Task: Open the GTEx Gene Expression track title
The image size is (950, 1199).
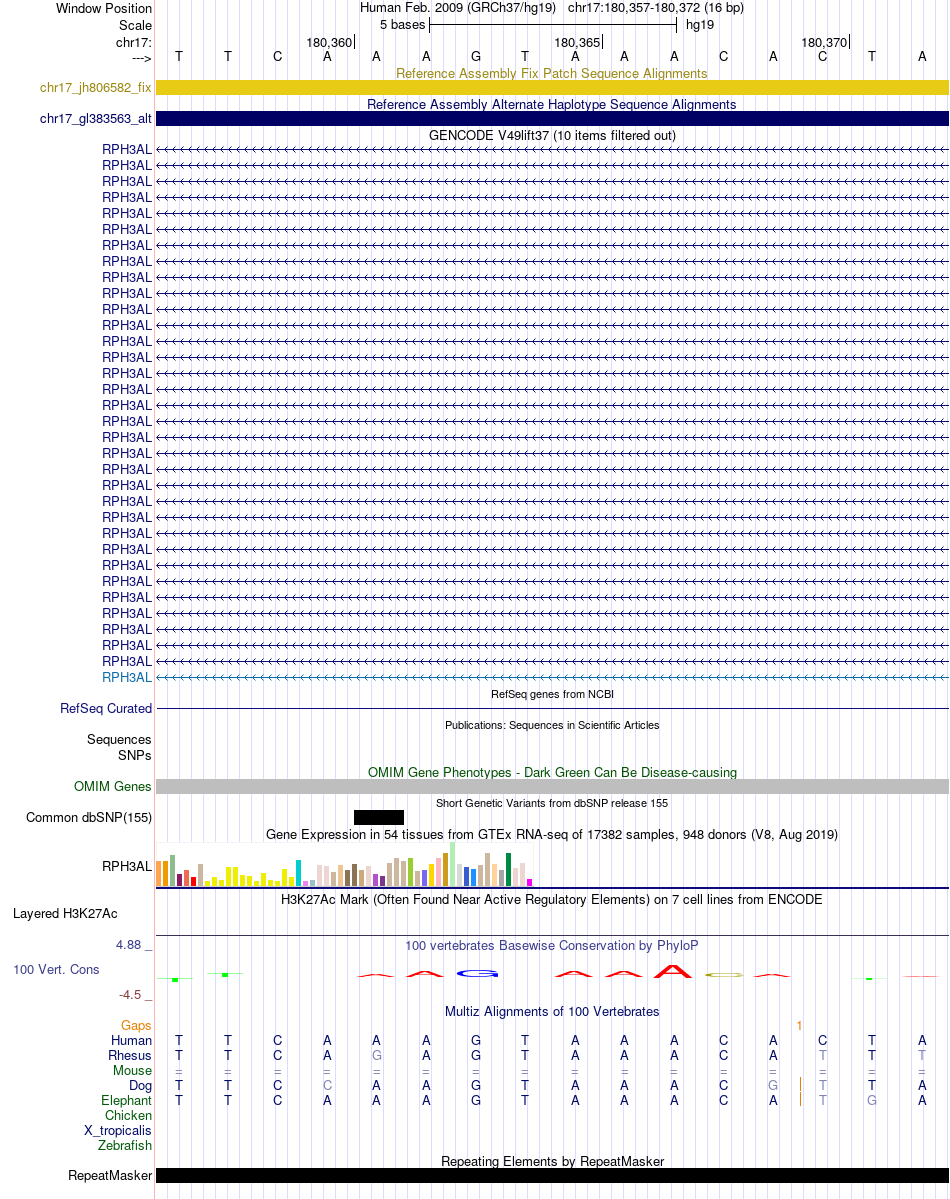Action: tap(551, 834)
